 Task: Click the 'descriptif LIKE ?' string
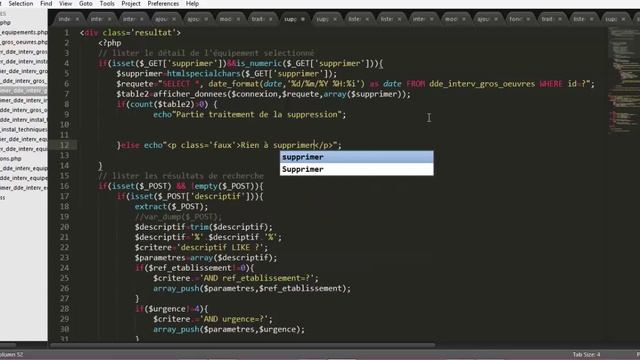(222, 247)
